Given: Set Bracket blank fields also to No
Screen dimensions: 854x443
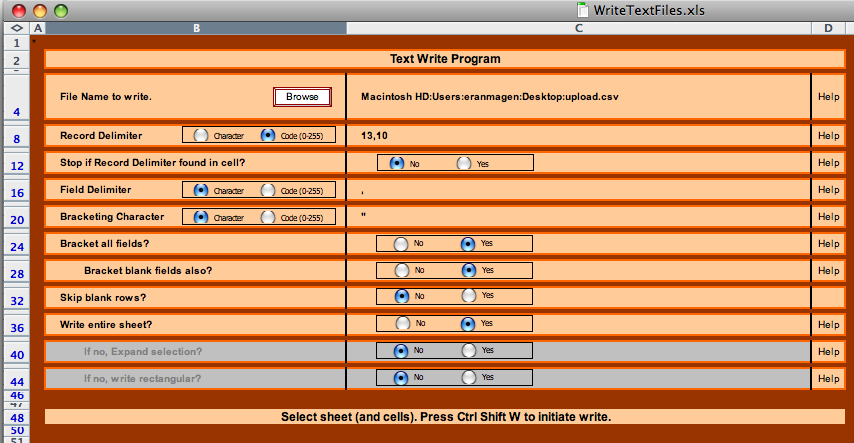Looking at the screenshot, I should [x=401, y=270].
